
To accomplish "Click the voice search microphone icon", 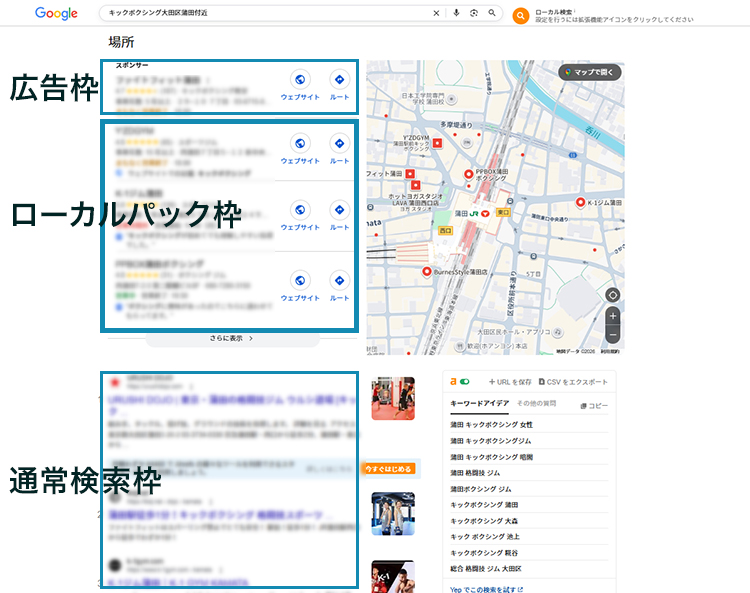I will (456, 13).
